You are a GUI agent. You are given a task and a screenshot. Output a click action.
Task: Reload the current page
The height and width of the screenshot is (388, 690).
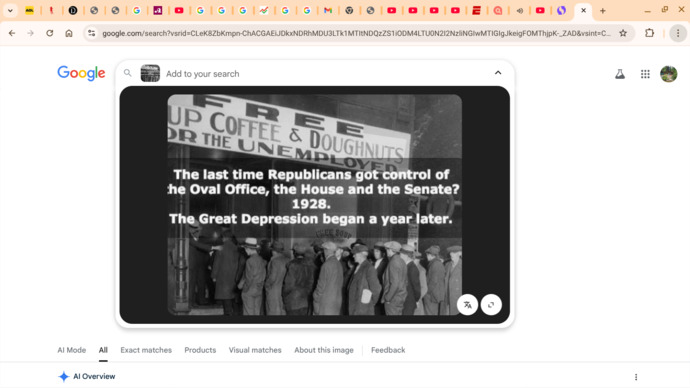pyautogui.click(x=50, y=33)
